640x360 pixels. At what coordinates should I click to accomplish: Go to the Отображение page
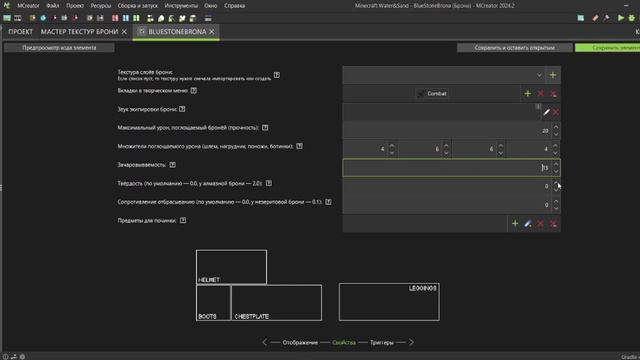300,342
